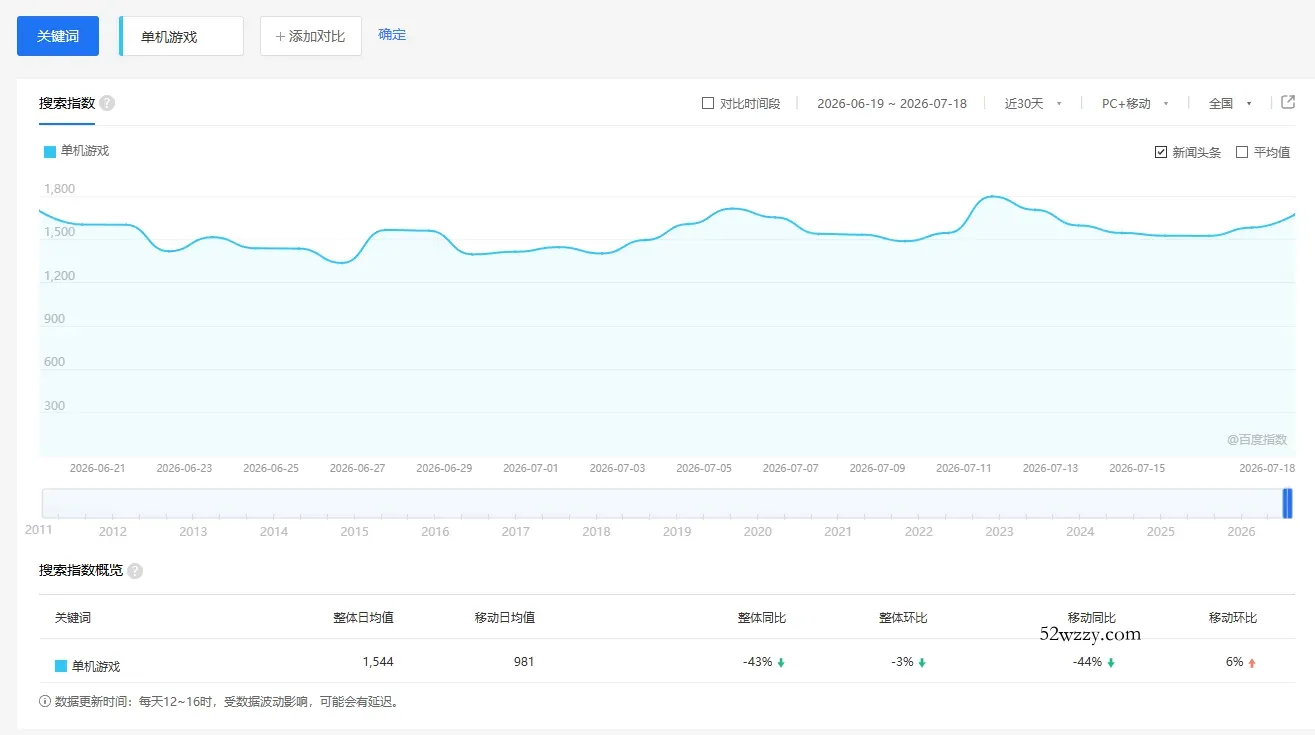Open the 全国 region dropdown
The image size is (1315, 735).
(1230, 103)
